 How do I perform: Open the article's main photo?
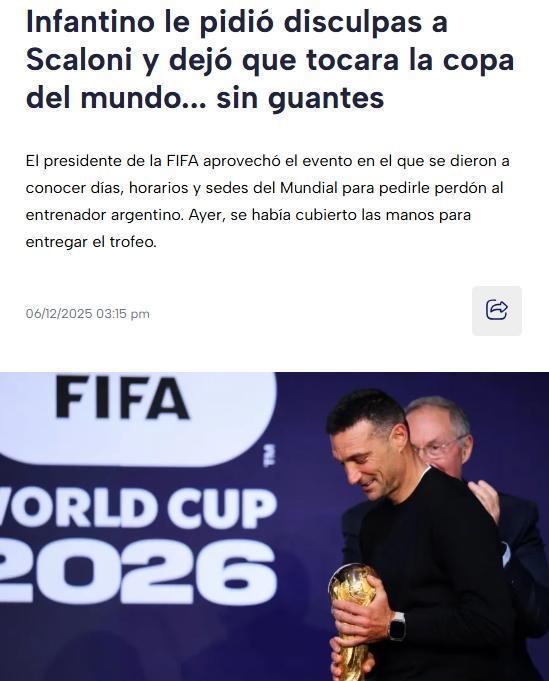[x=274, y=526]
